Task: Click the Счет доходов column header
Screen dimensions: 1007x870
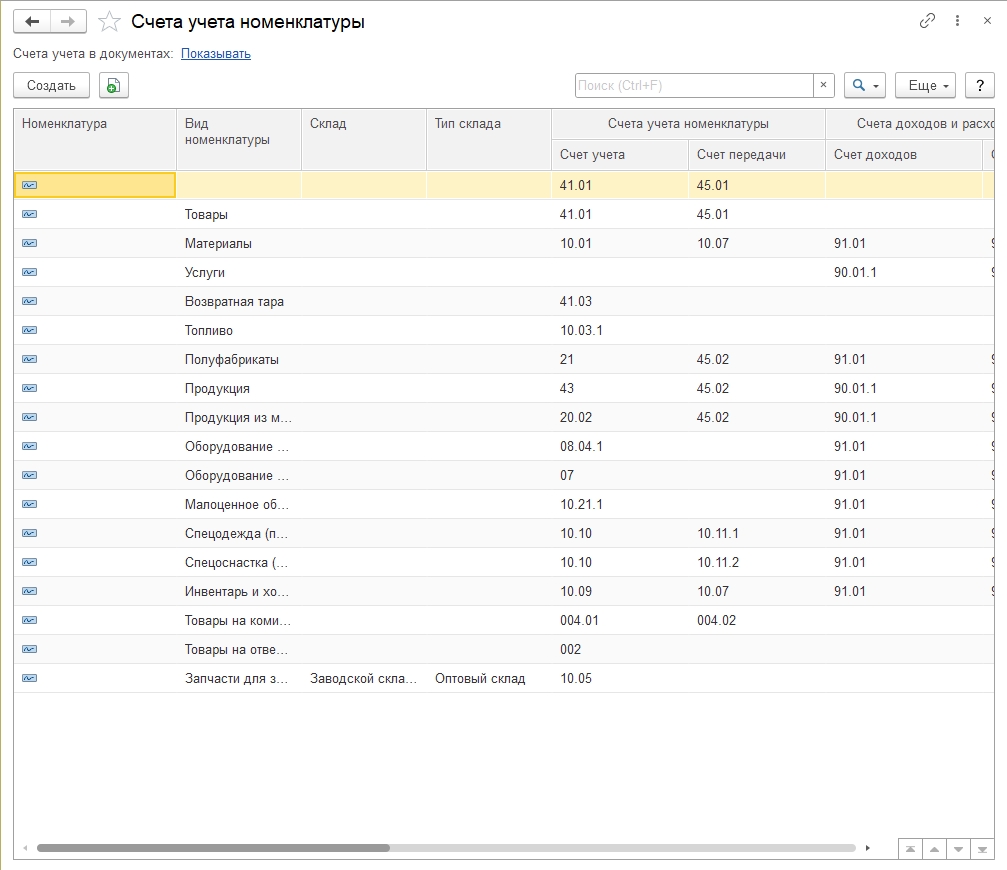Action: click(x=904, y=155)
